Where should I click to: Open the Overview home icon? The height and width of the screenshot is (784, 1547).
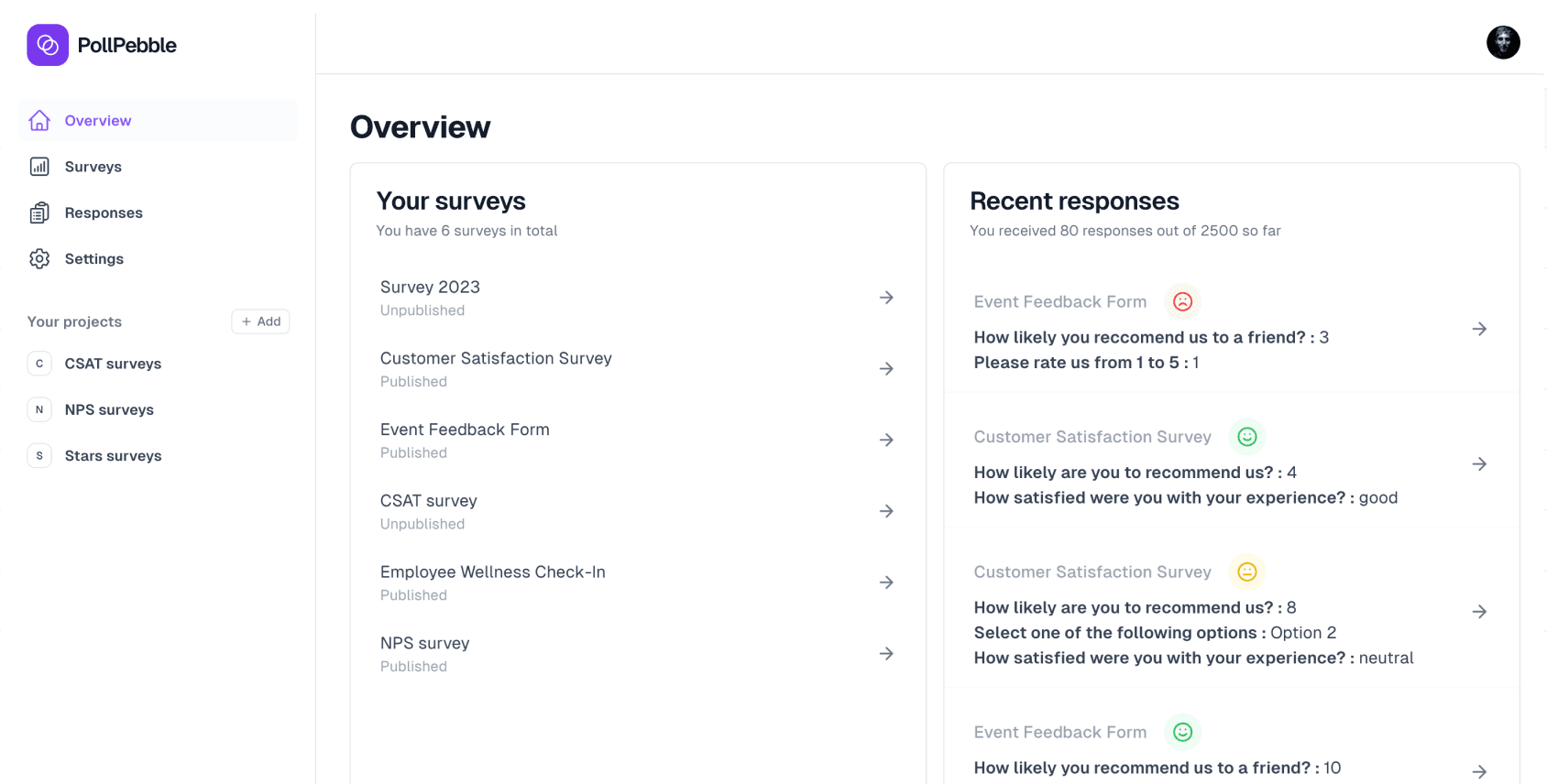point(39,121)
